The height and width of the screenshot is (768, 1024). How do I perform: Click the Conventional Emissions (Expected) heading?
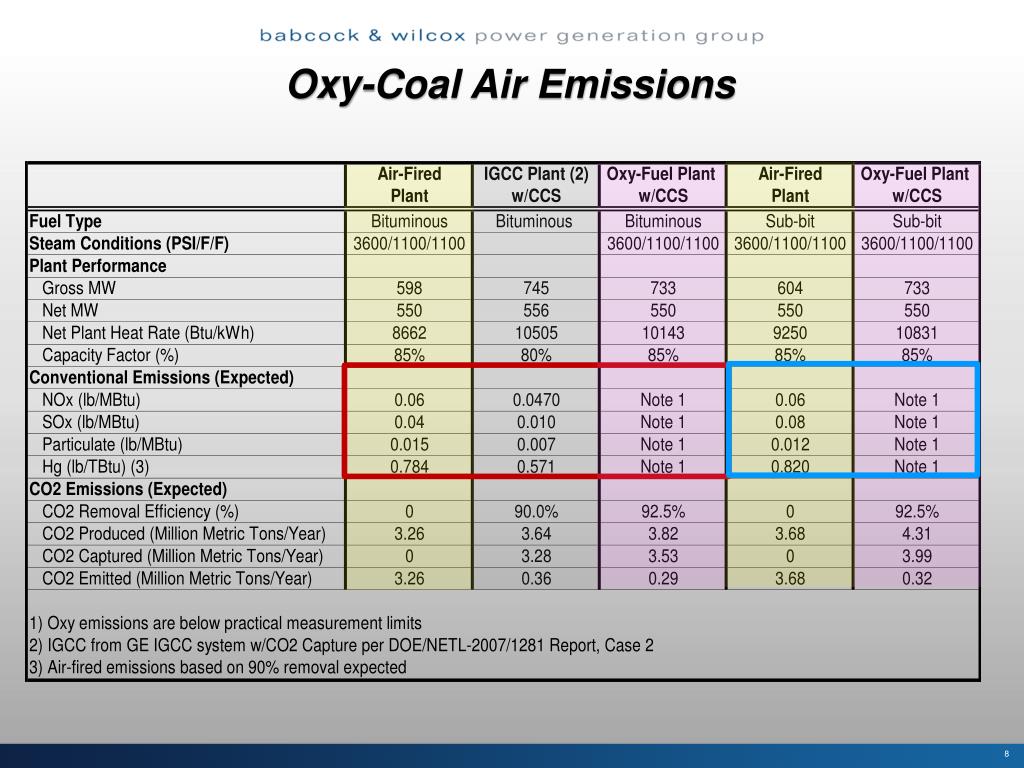click(161, 377)
